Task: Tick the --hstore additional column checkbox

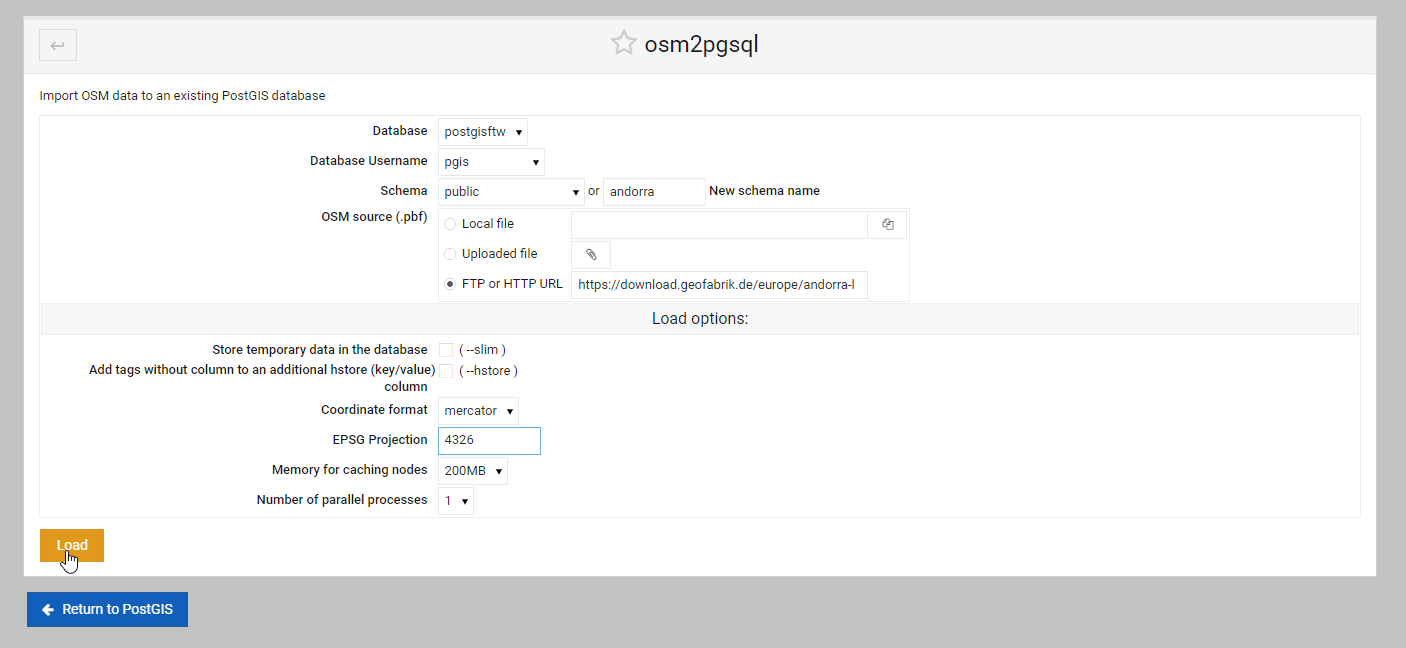Action: 446,371
